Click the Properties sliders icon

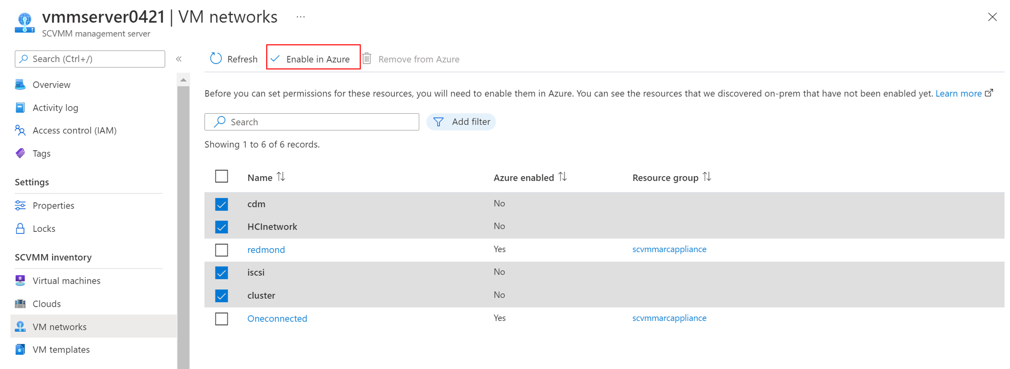(20, 205)
